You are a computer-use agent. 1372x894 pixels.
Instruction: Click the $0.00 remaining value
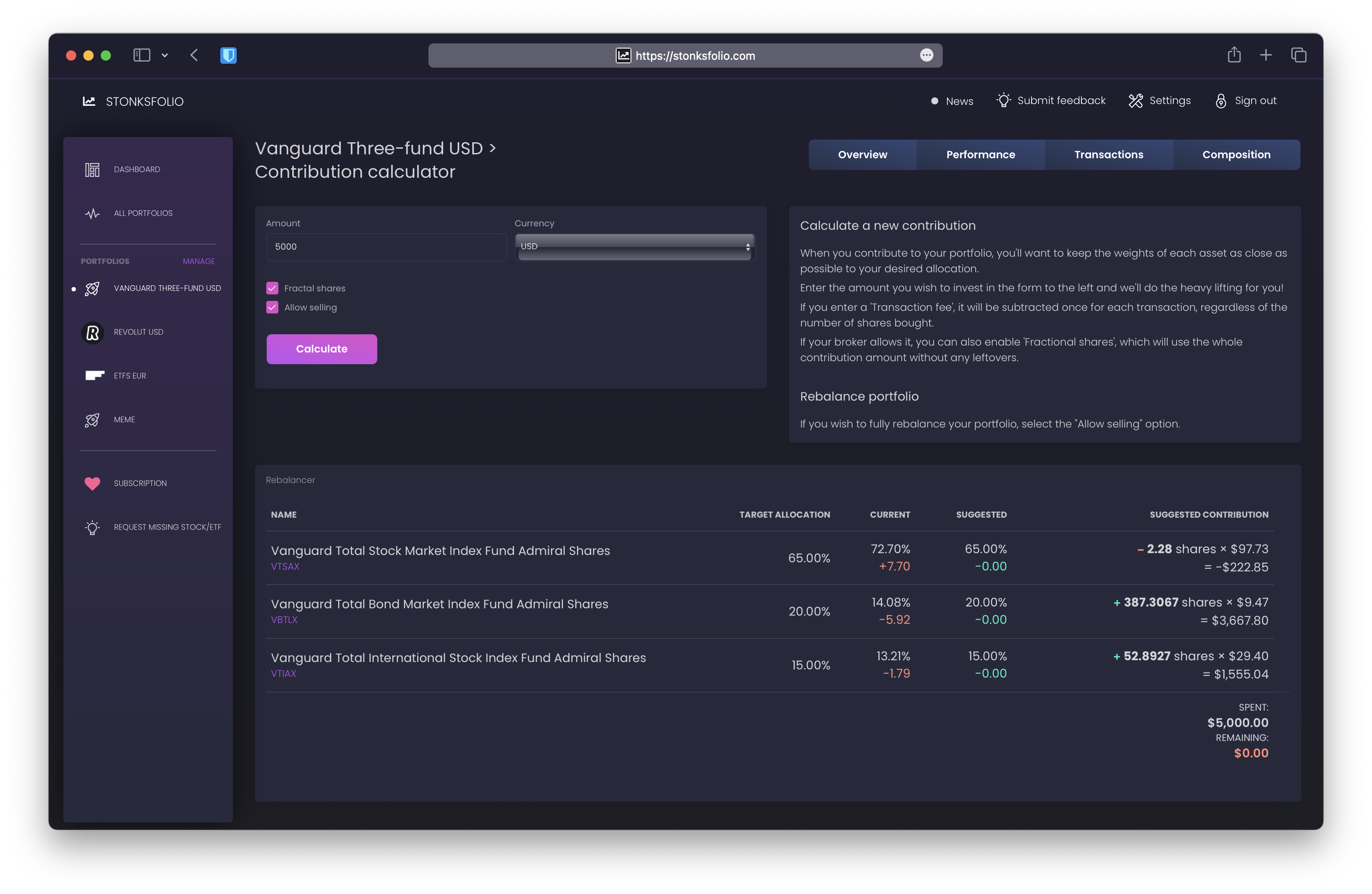1251,754
